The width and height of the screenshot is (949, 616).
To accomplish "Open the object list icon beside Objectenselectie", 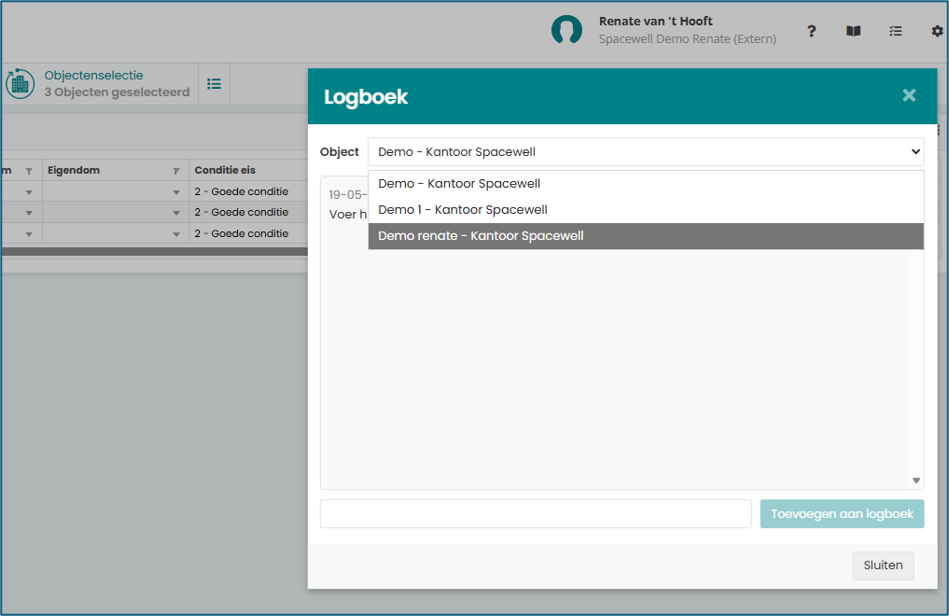I will tap(214, 84).
